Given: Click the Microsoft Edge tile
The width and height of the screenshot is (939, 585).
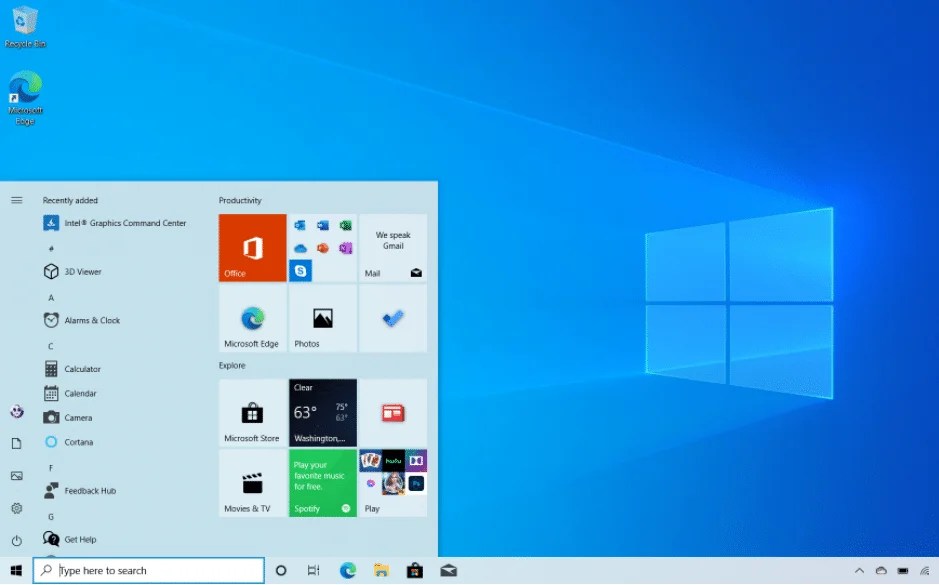Looking at the screenshot, I should (x=252, y=318).
